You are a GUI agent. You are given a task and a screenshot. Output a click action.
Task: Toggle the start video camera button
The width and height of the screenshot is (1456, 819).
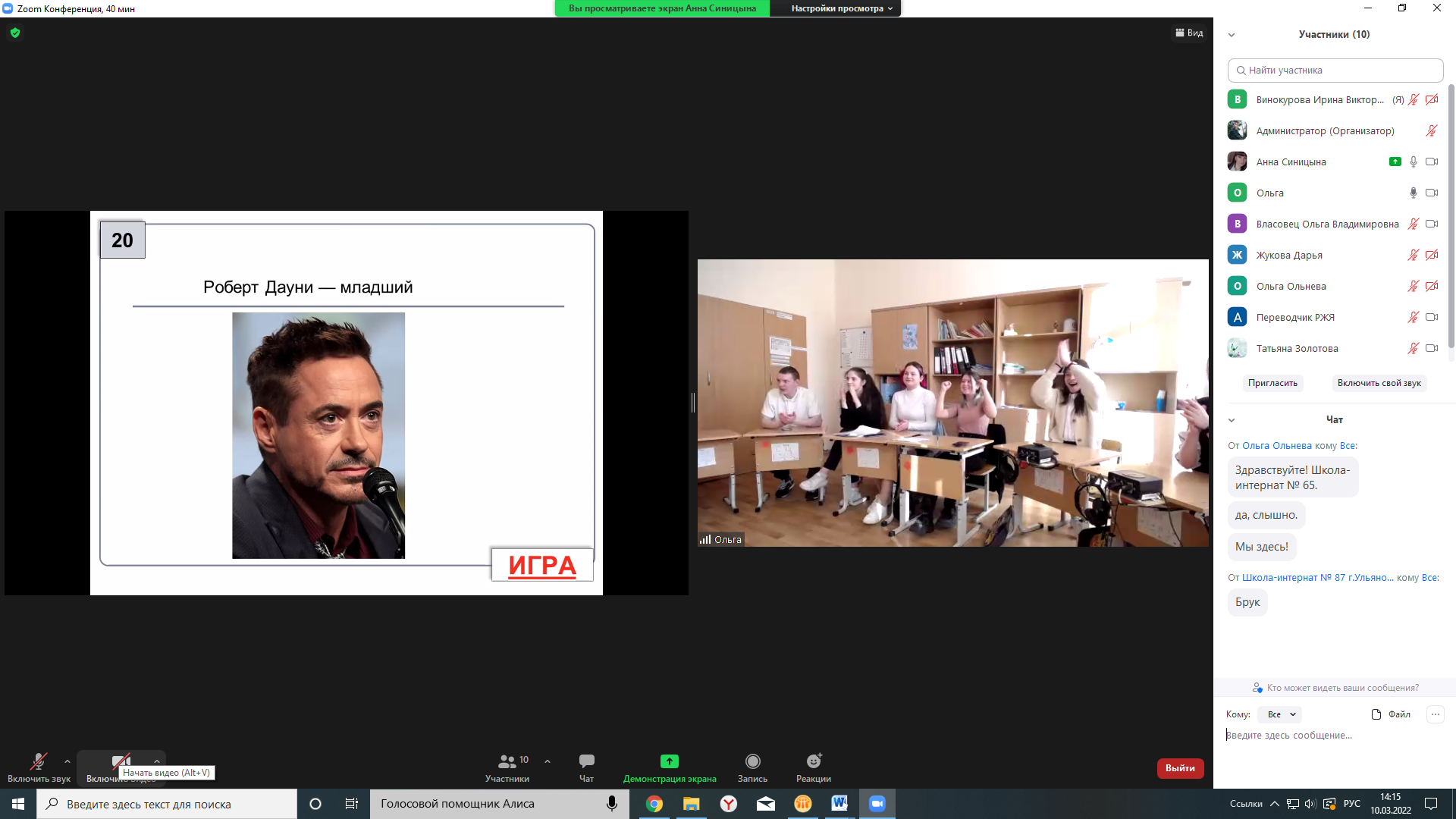(121, 761)
